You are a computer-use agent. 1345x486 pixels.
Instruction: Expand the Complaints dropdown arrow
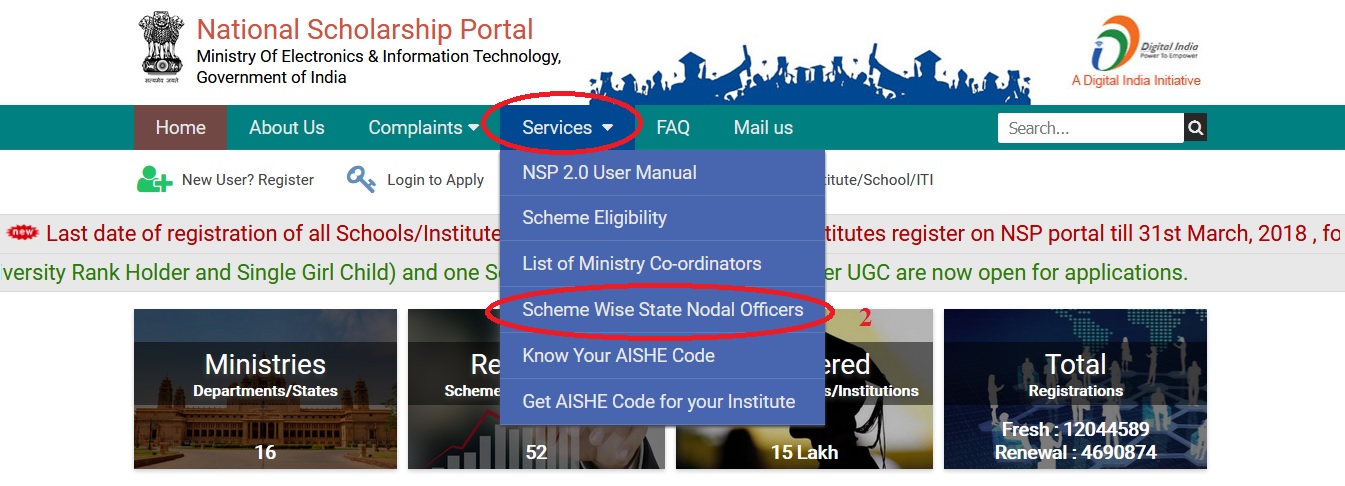[x=473, y=128]
